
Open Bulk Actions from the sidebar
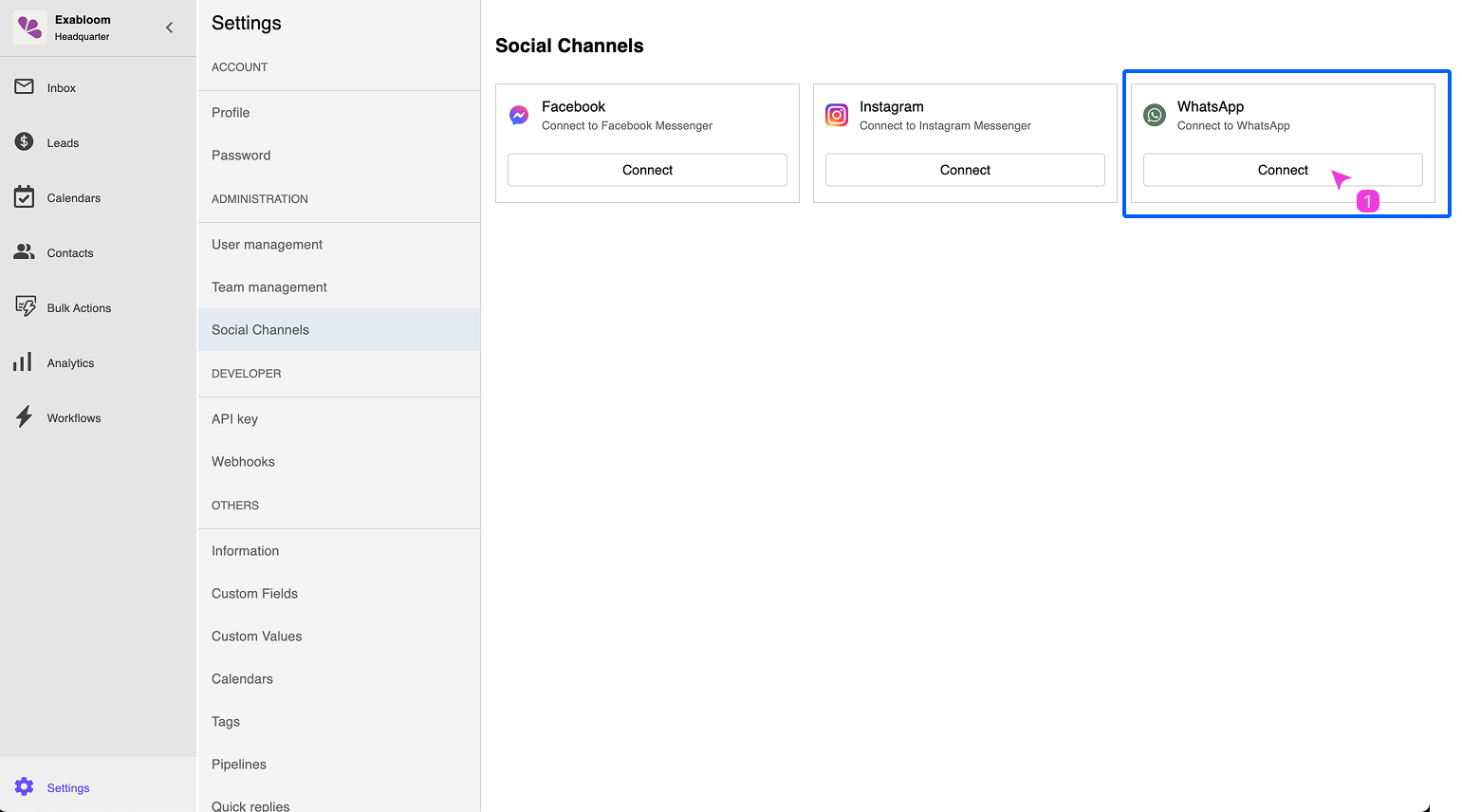25,306
